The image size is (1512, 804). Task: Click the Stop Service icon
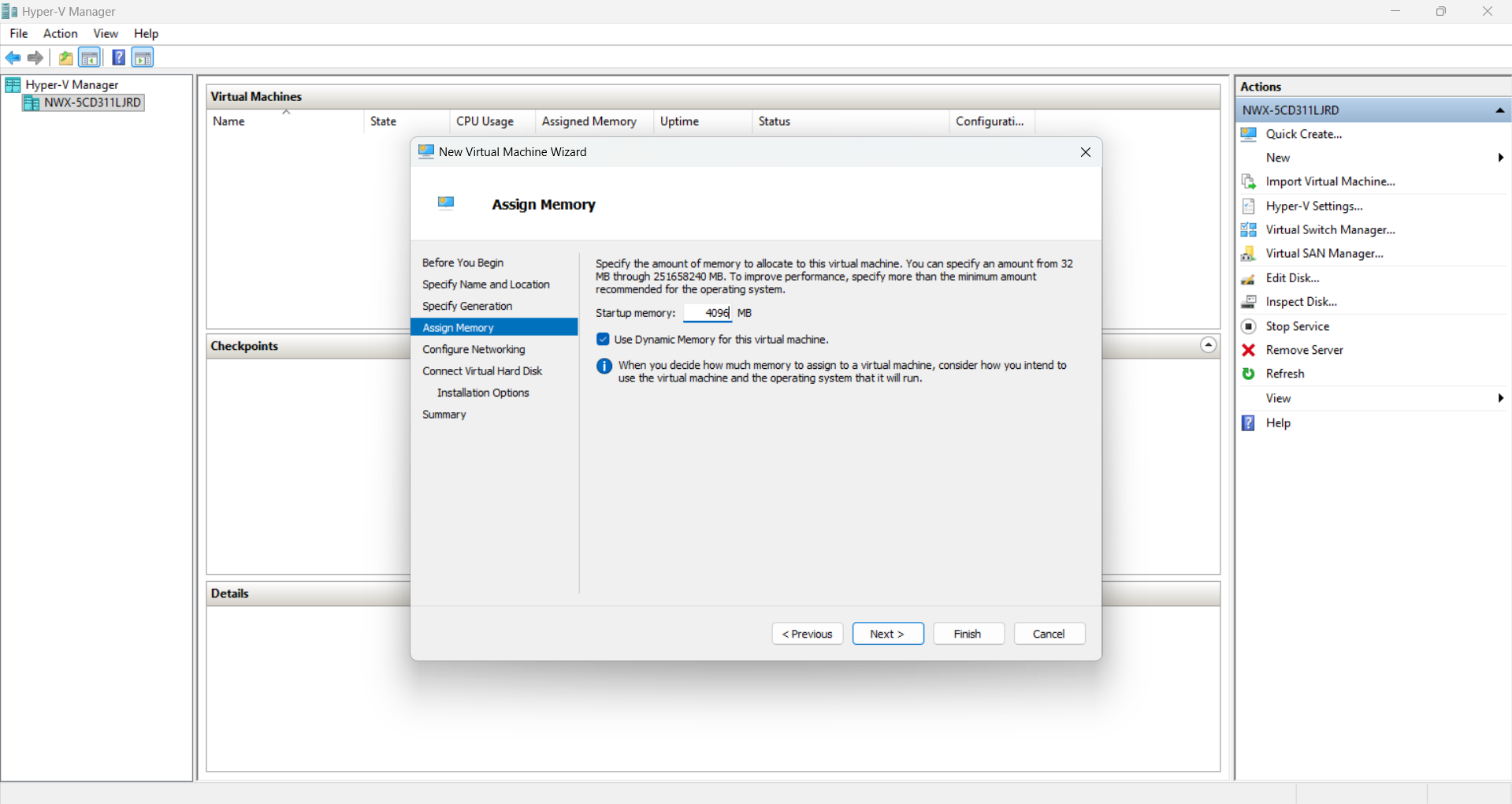[x=1248, y=326]
